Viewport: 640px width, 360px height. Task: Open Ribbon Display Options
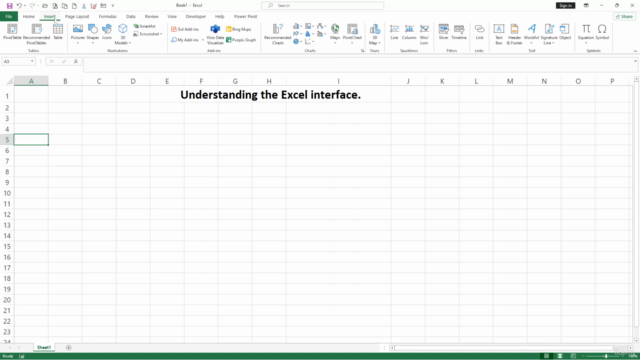pyautogui.click(x=586, y=5)
